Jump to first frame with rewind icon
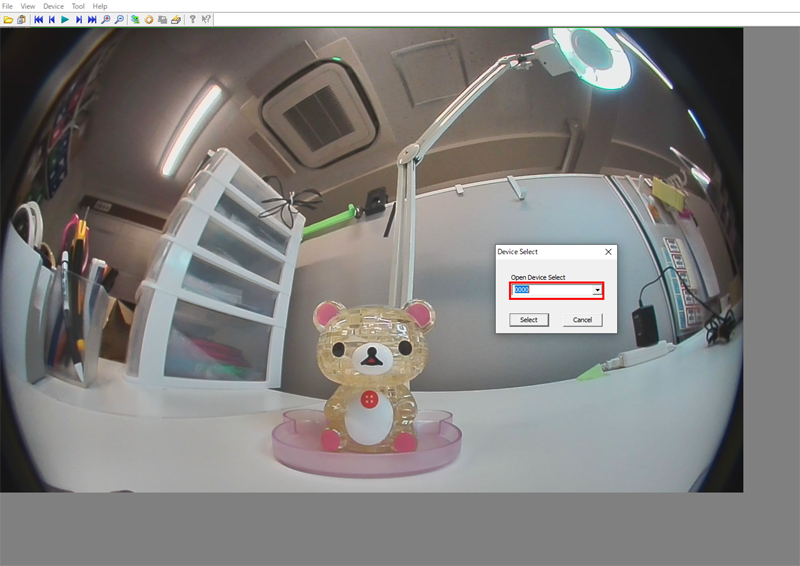The height and width of the screenshot is (566, 800). coord(39,19)
